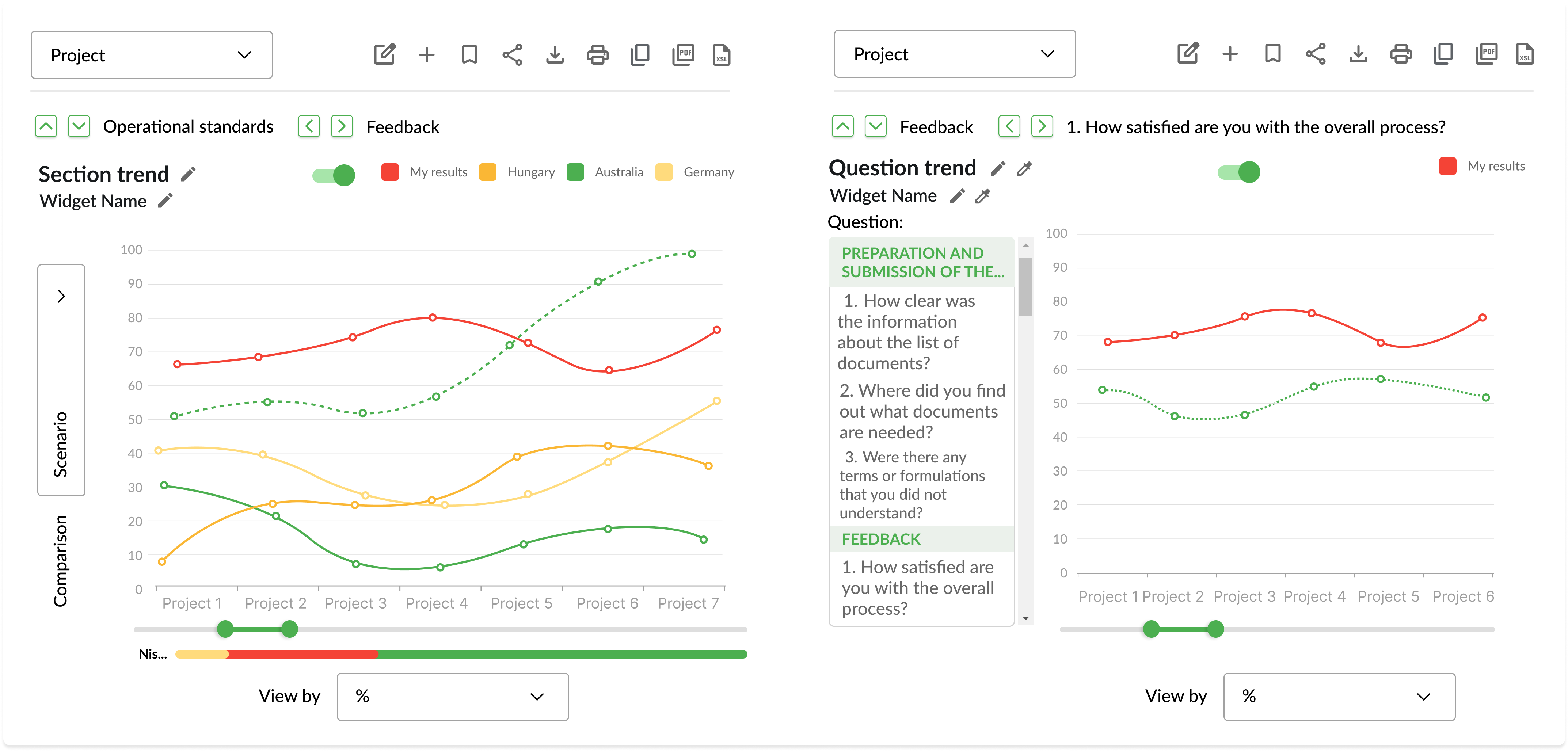Image resolution: width=1568 pixels, height=751 pixels.
Task: Add a new widget in left toolbar
Action: click(x=427, y=55)
